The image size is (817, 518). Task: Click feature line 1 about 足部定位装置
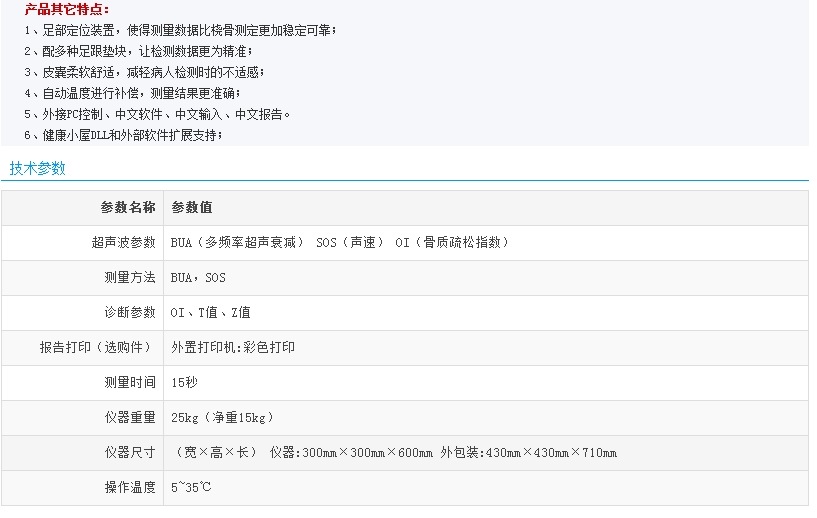click(x=180, y=30)
